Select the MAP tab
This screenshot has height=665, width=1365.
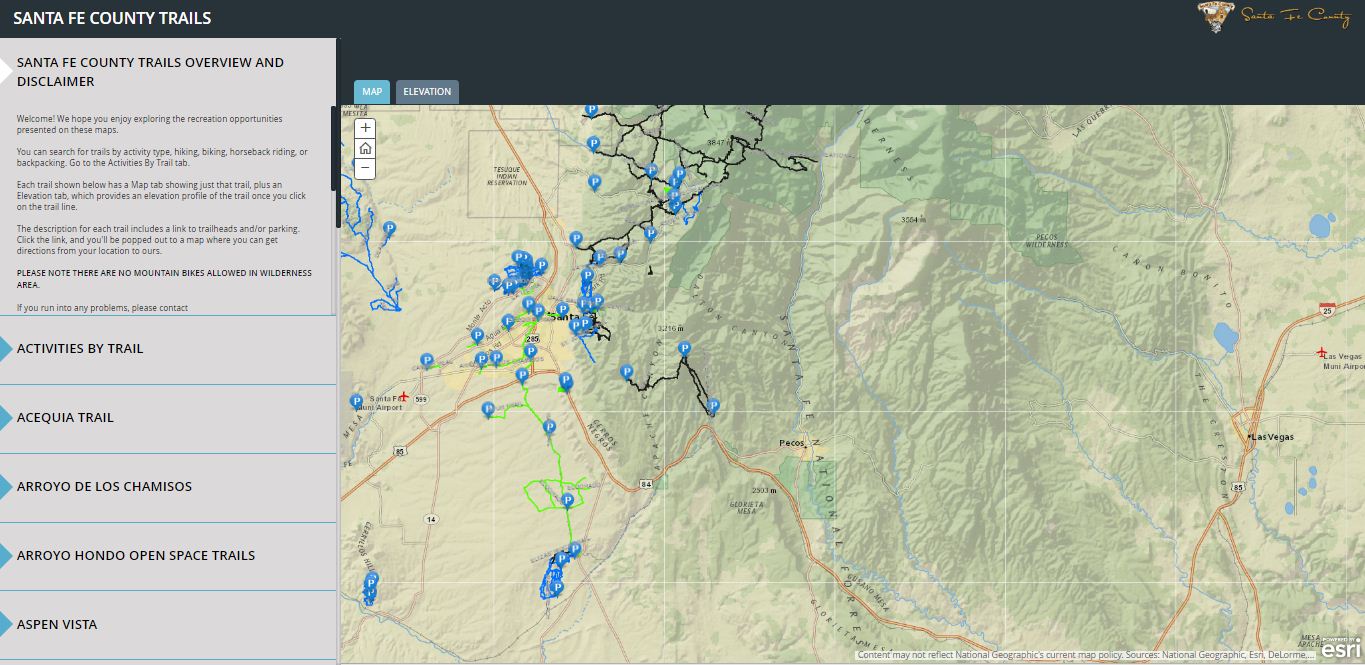[x=371, y=91]
